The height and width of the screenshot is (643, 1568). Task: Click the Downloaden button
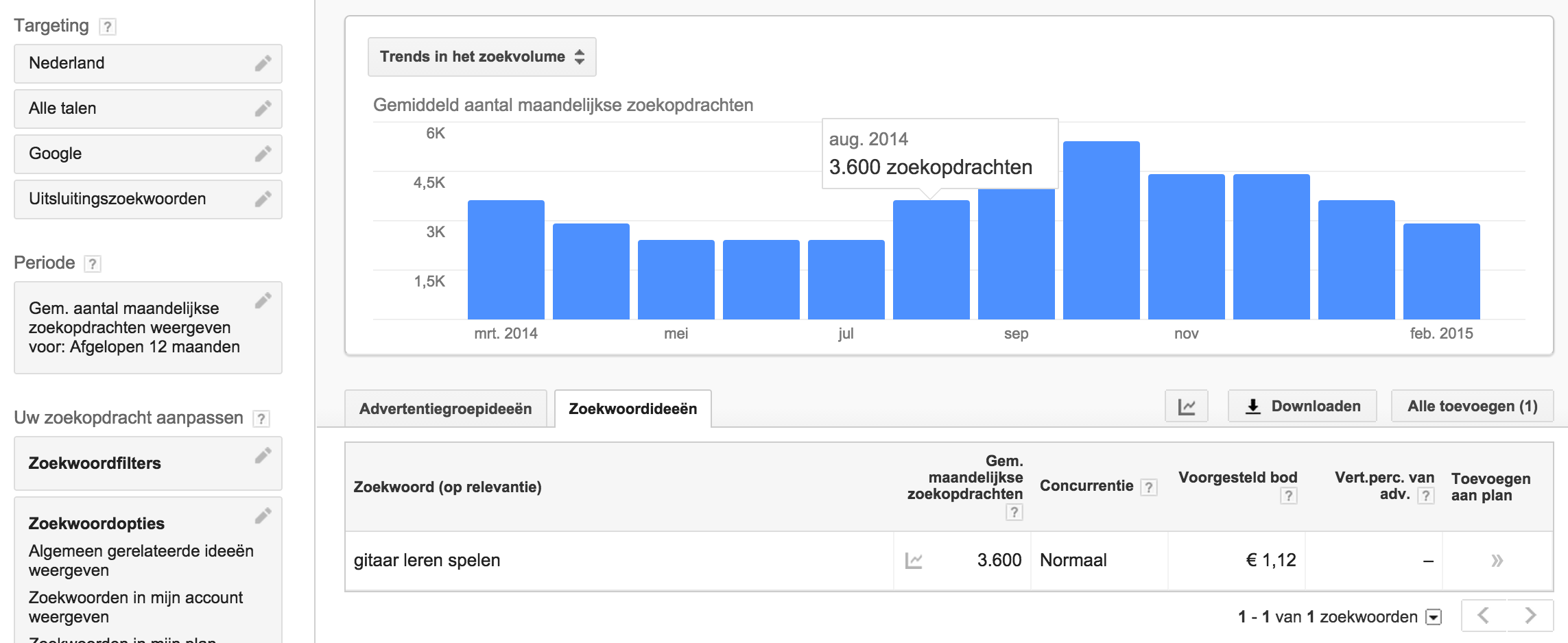point(1303,407)
